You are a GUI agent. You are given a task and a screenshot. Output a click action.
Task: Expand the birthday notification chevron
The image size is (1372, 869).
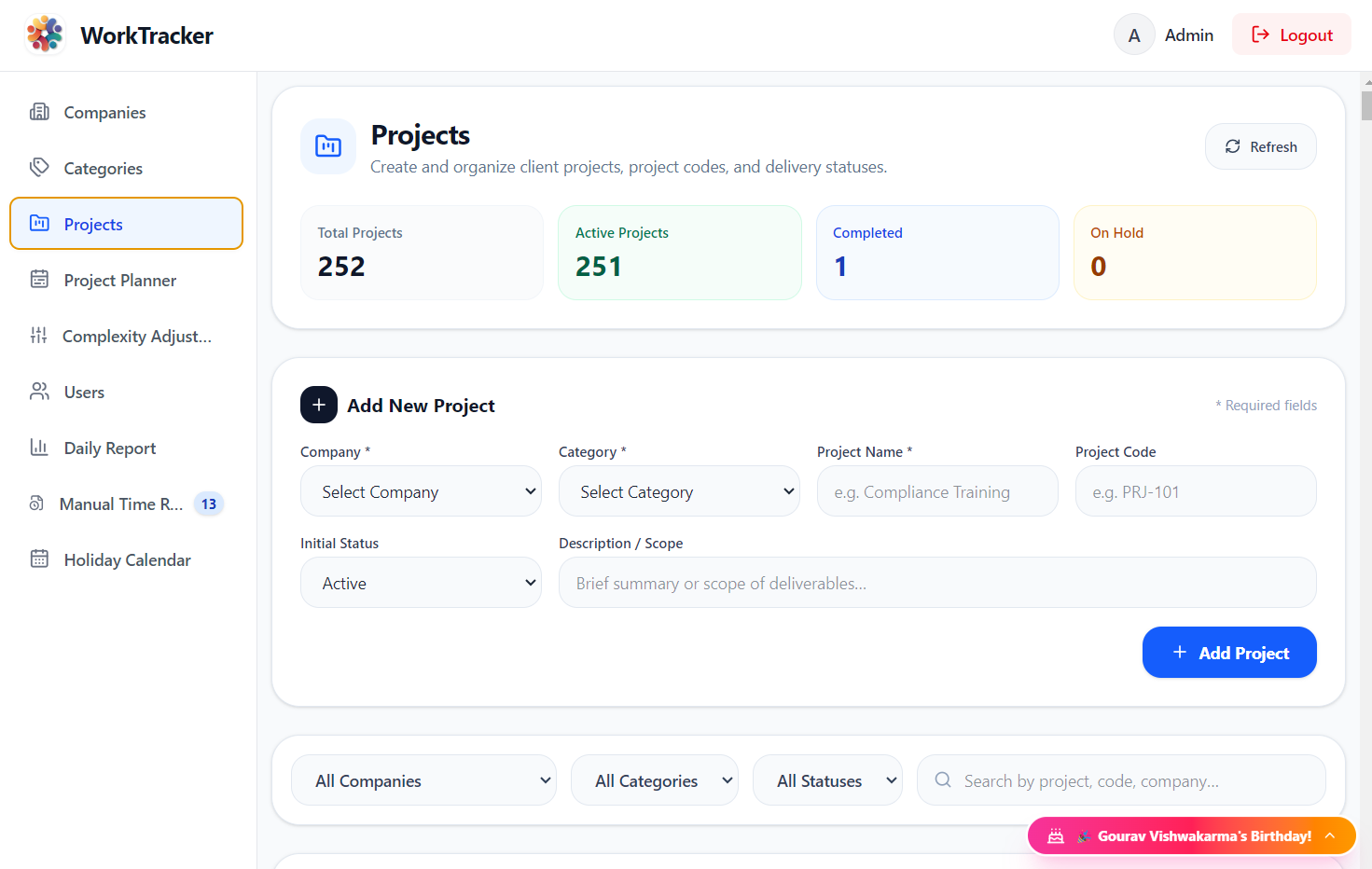(1330, 835)
